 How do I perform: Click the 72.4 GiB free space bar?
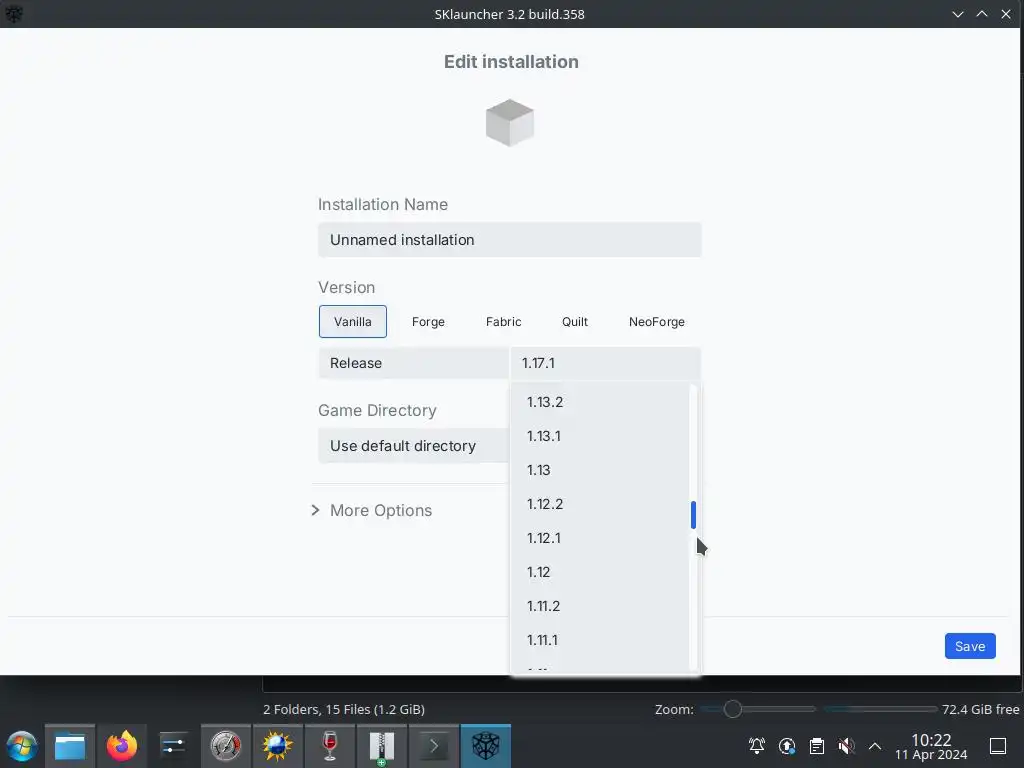(x=881, y=709)
